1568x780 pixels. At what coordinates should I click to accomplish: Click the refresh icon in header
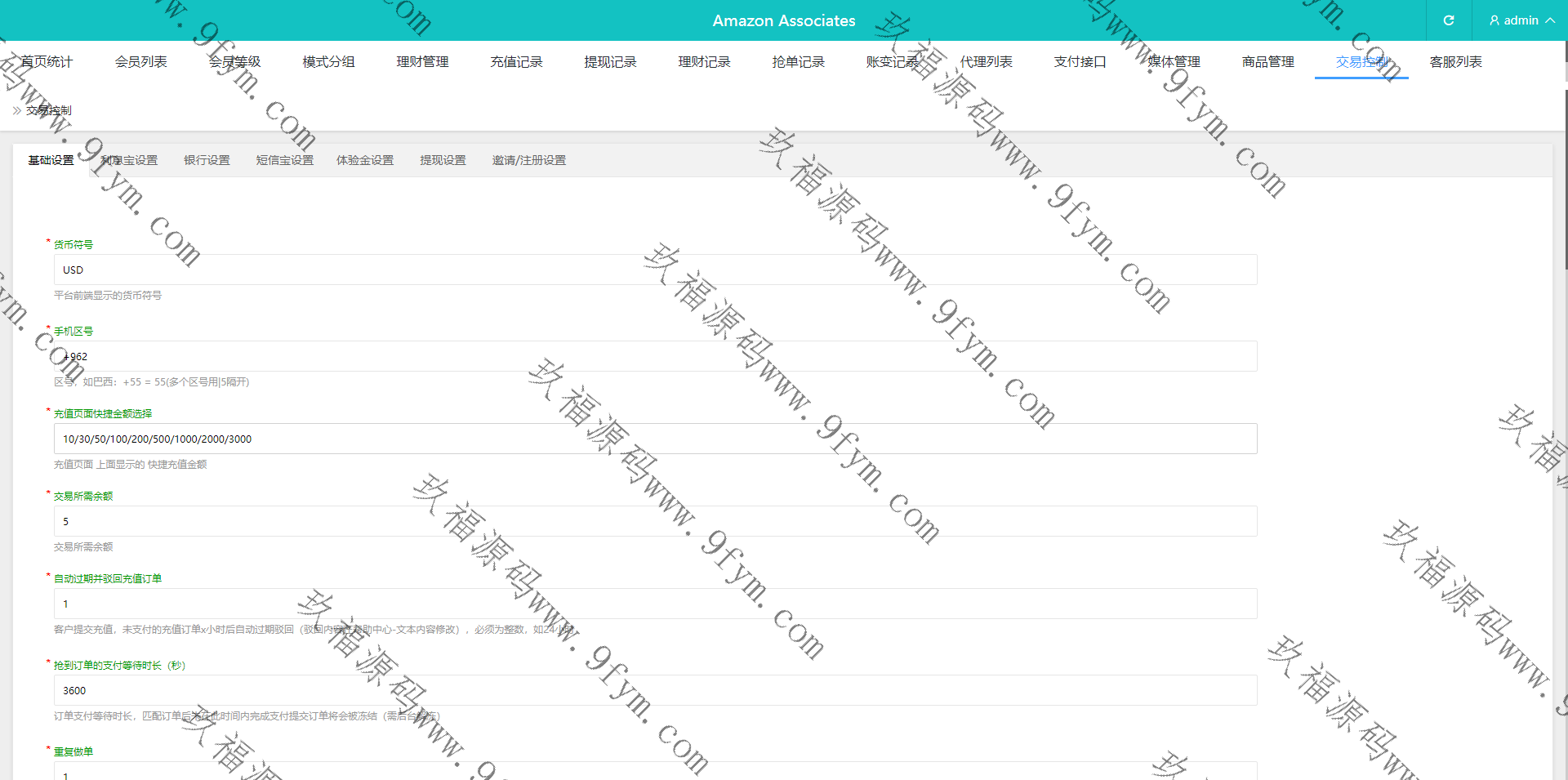pyautogui.click(x=1448, y=20)
